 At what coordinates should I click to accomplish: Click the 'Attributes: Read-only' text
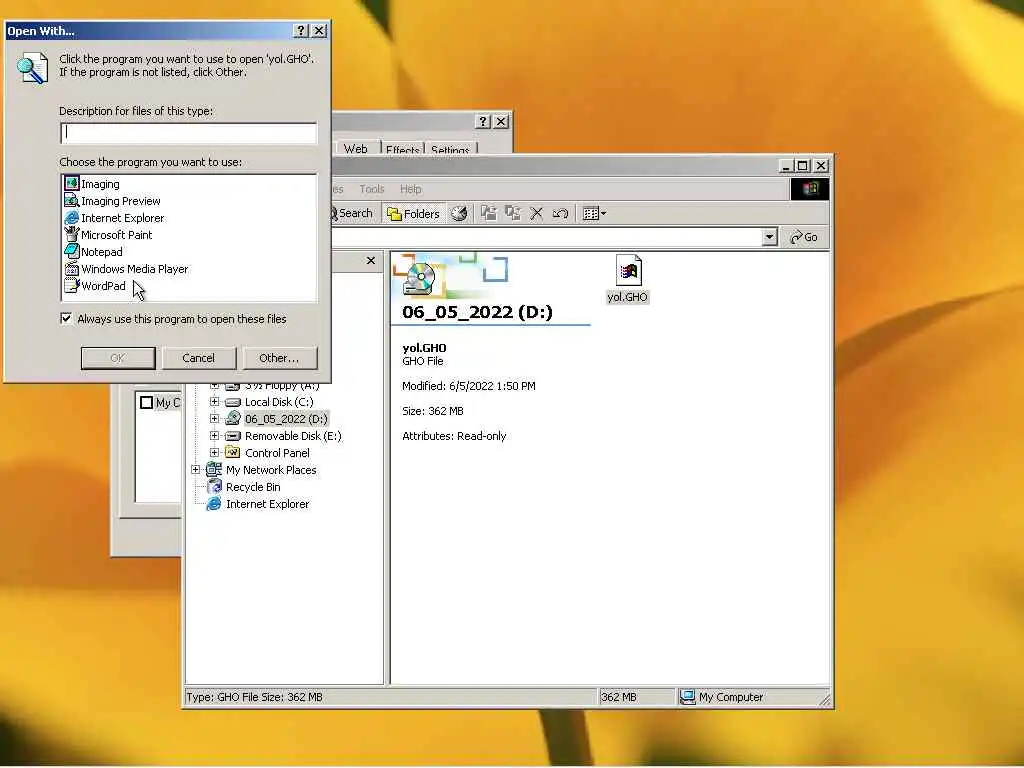(454, 436)
